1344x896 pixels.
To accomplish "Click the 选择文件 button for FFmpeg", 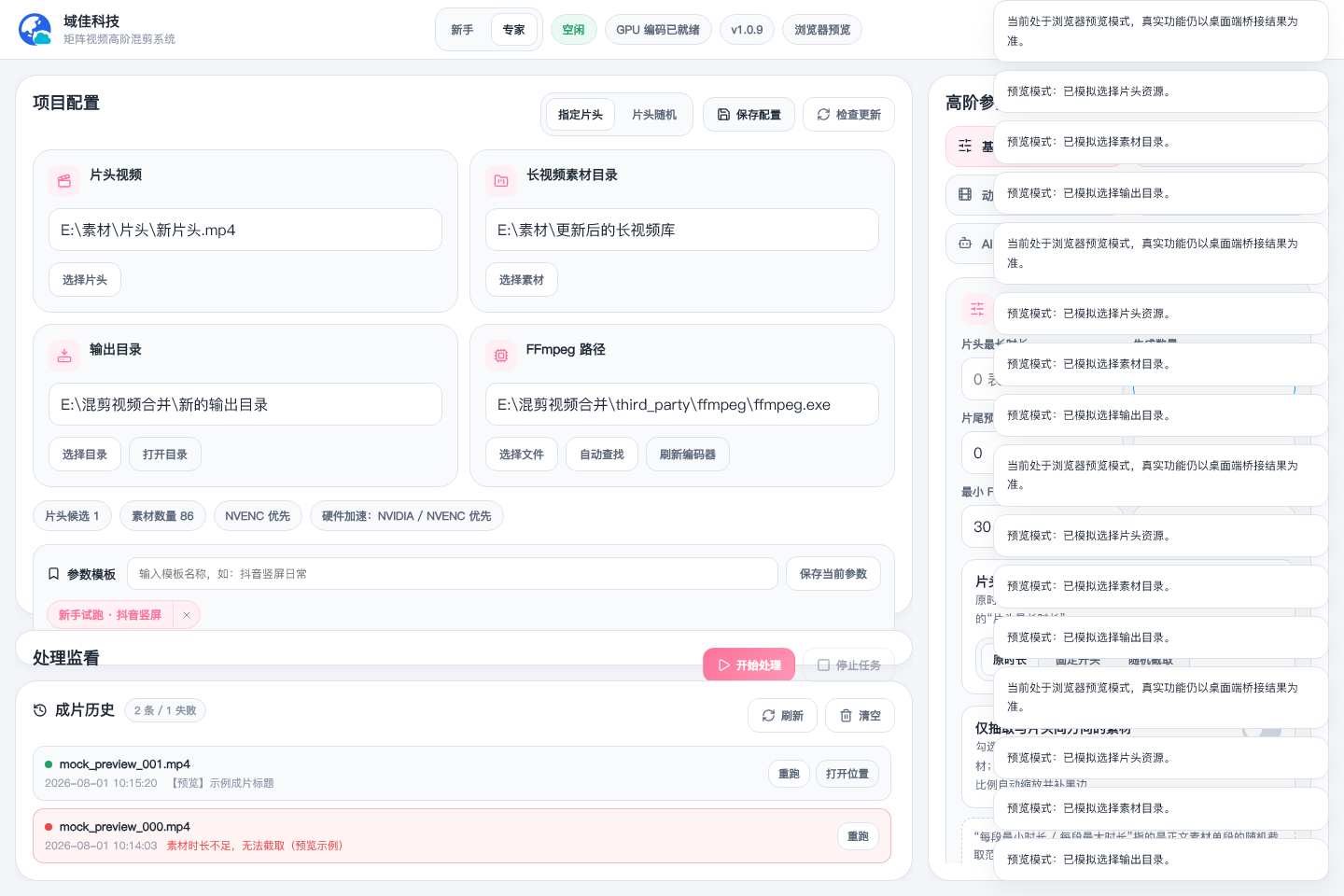I will [x=522, y=455].
